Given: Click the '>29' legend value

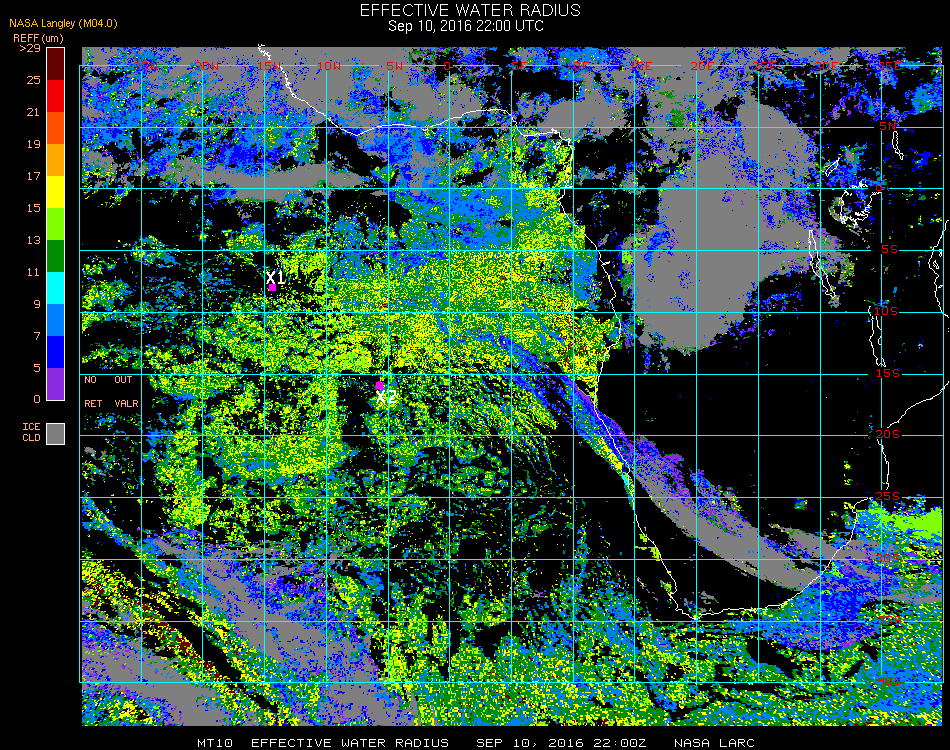Looking at the screenshot, I should [30, 48].
